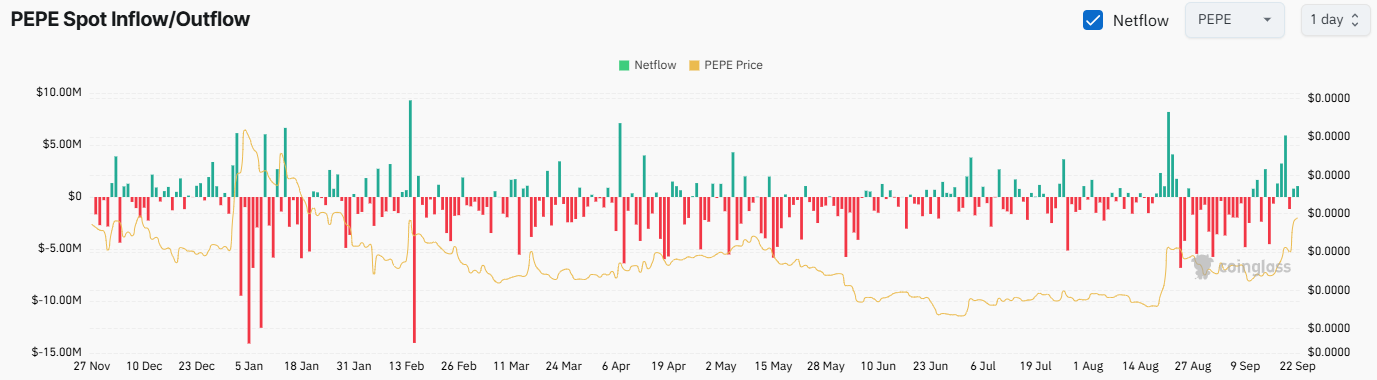Click the 6 Apr date label
Image resolution: width=1377 pixels, height=380 pixels.
click(616, 366)
